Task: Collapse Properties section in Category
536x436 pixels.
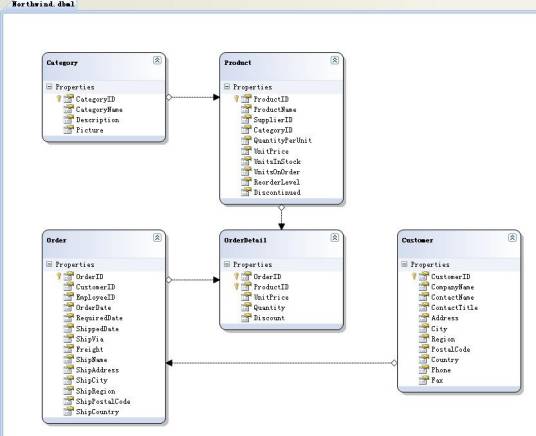Action: tap(49, 87)
